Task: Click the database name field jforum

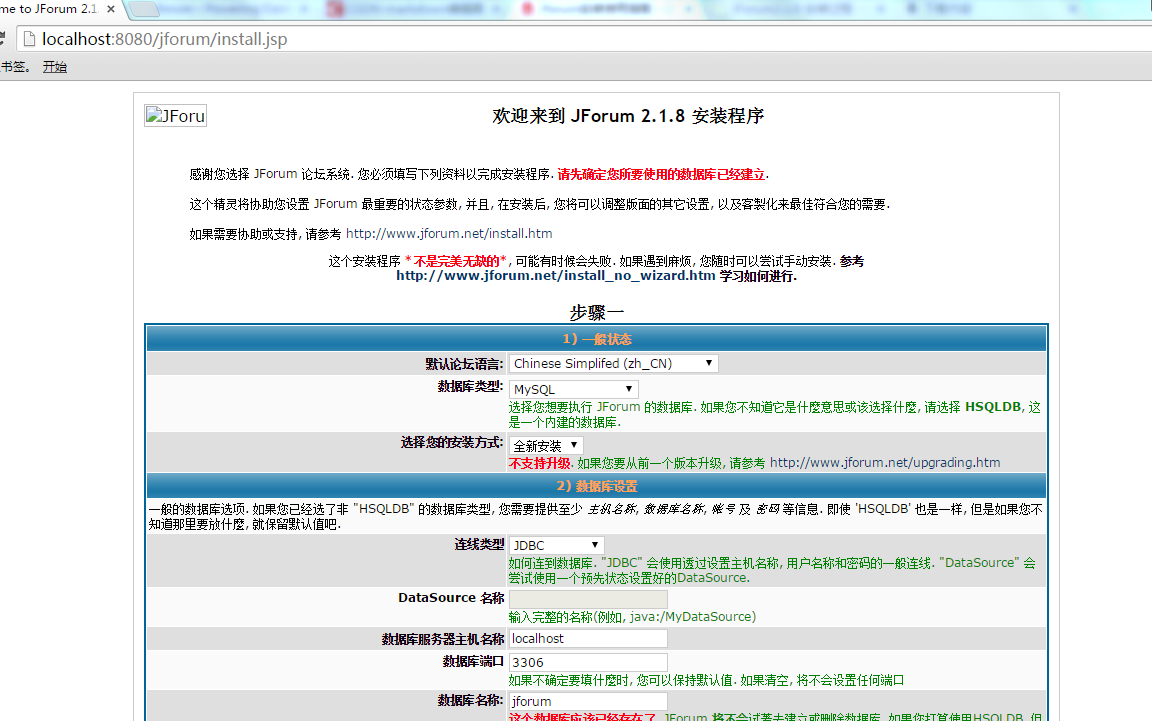Action: [x=588, y=701]
